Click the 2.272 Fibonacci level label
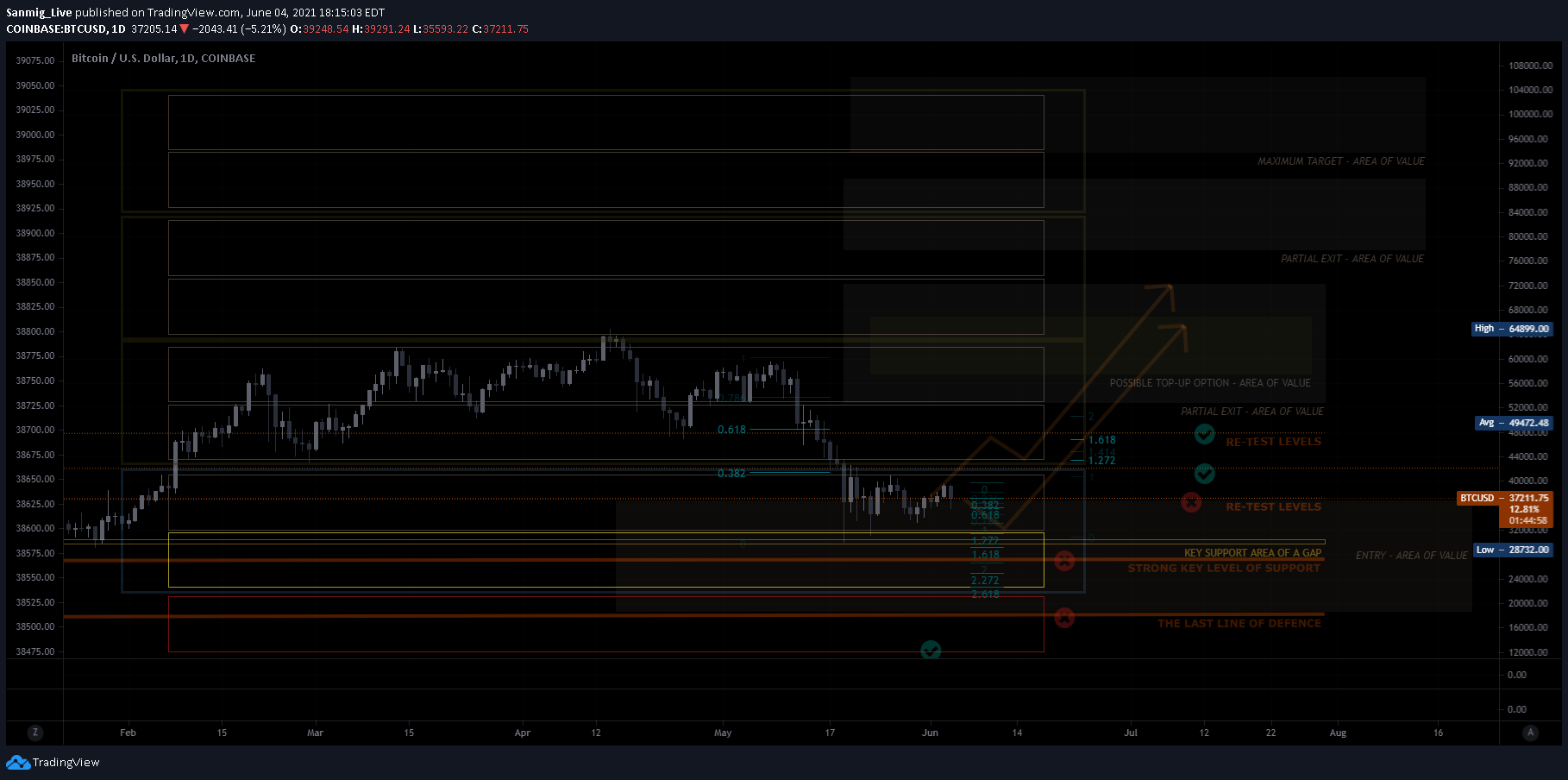 click(x=985, y=581)
